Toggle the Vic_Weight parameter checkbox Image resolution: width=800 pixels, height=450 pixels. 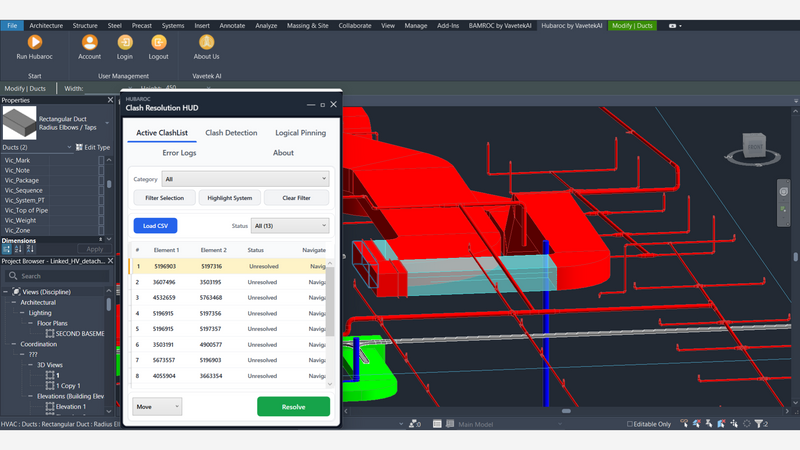tap(101, 220)
